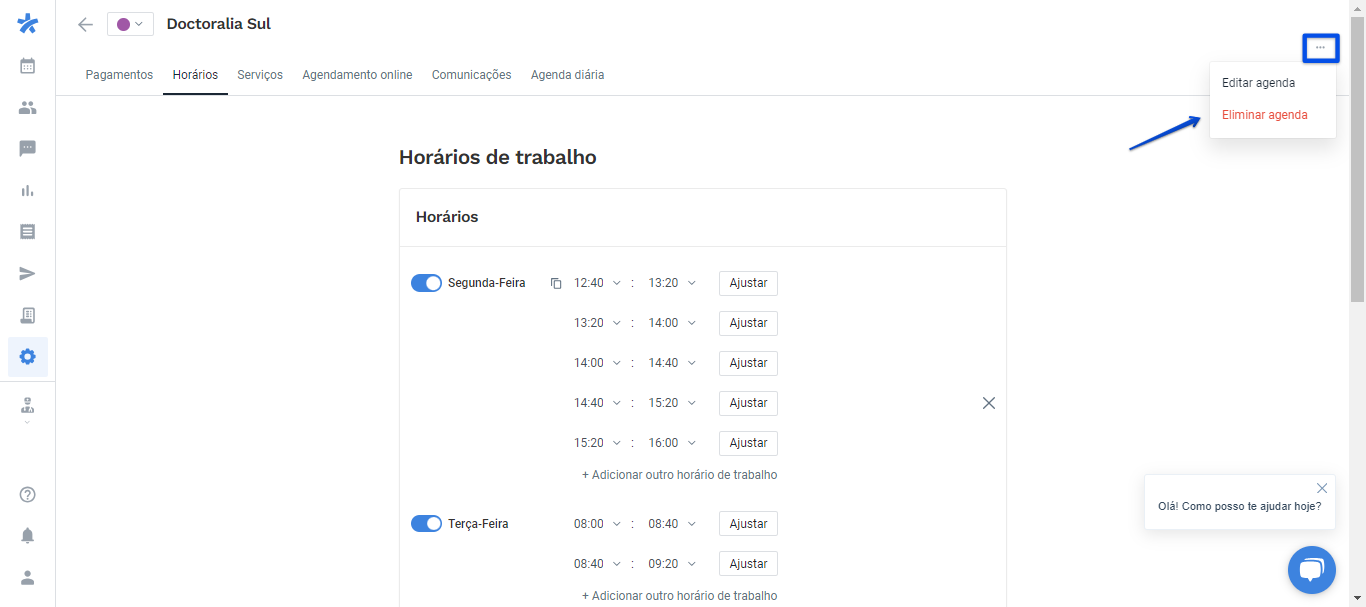Screen dimensions: 1366x607
Task: Remove the 14:40 to 15:20 time slot
Action: pyautogui.click(x=989, y=403)
